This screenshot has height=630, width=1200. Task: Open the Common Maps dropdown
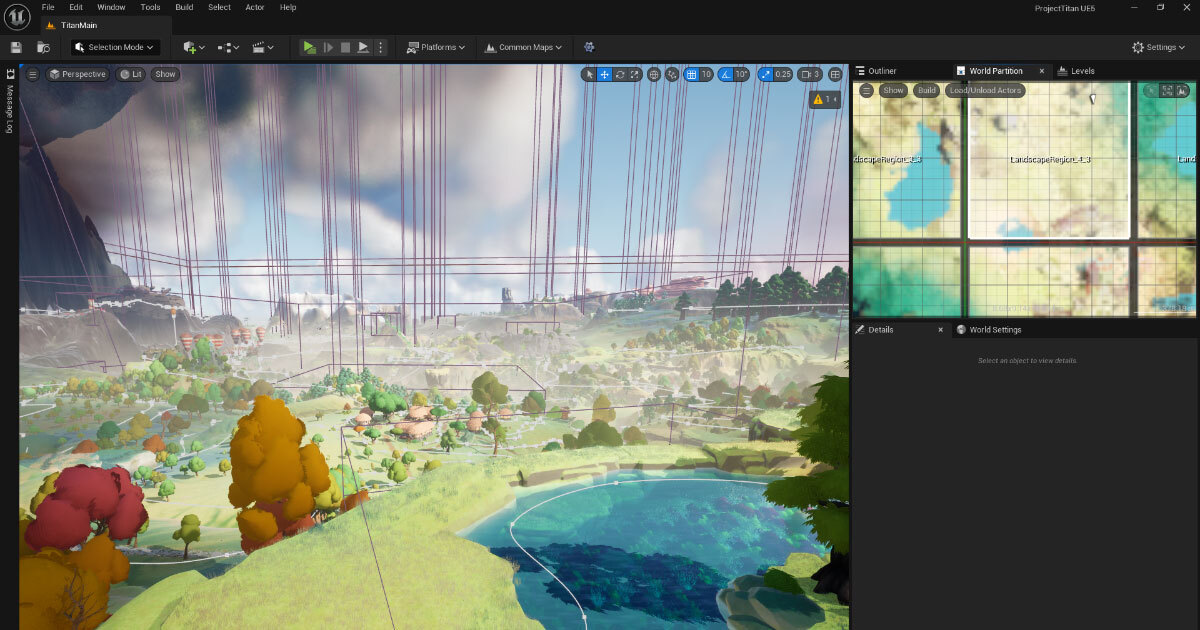525,47
